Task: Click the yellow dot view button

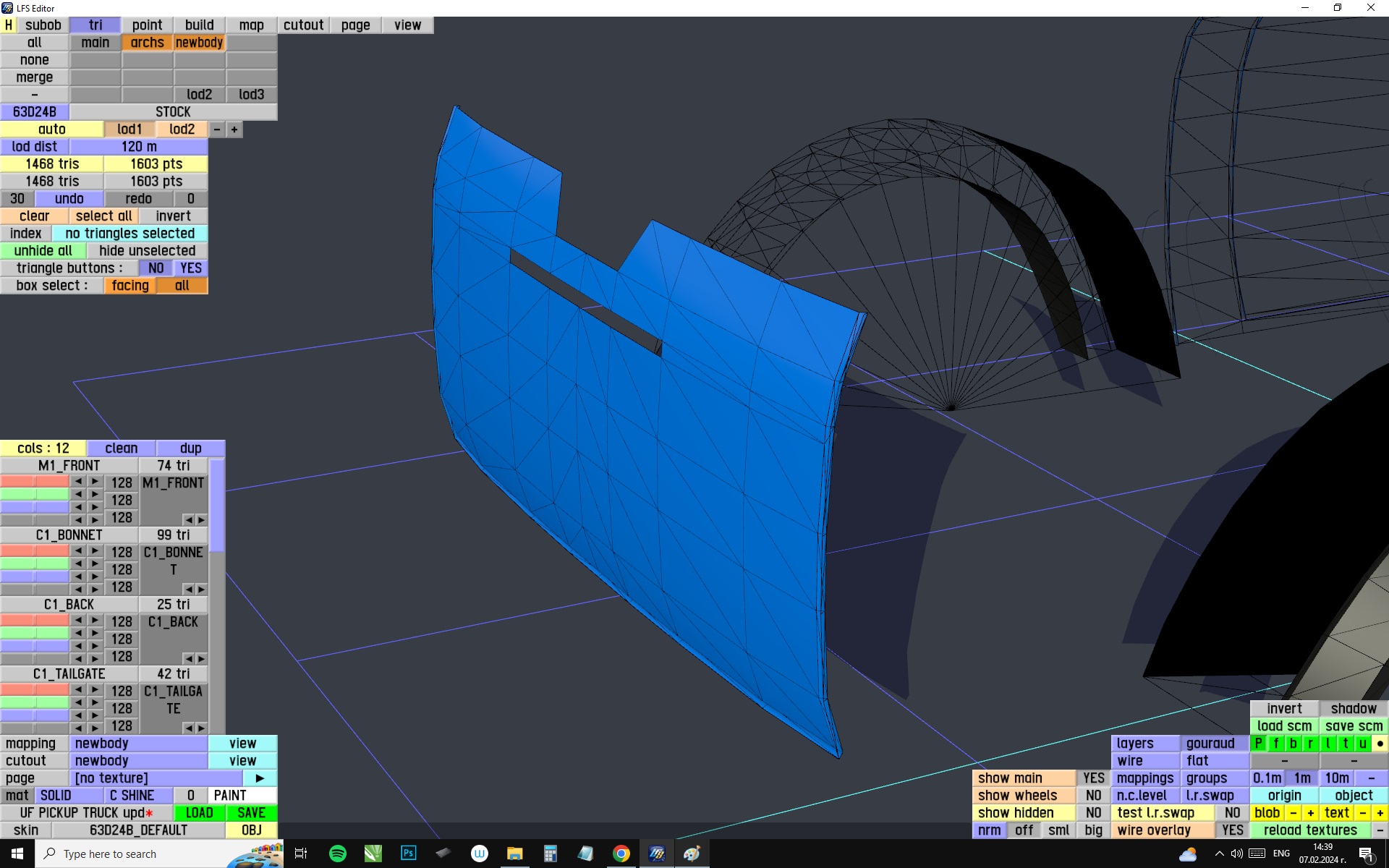Action: click(1380, 744)
